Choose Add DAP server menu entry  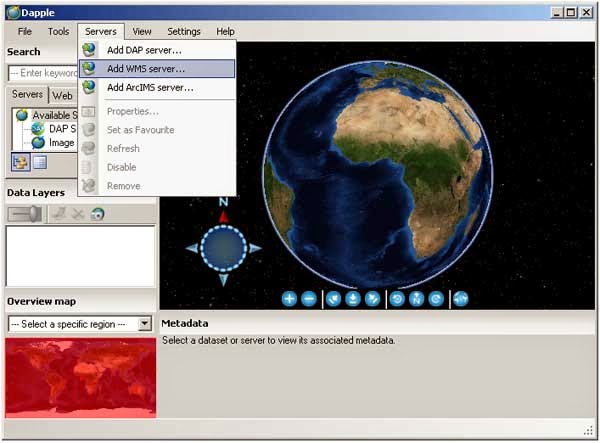[157, 50]
